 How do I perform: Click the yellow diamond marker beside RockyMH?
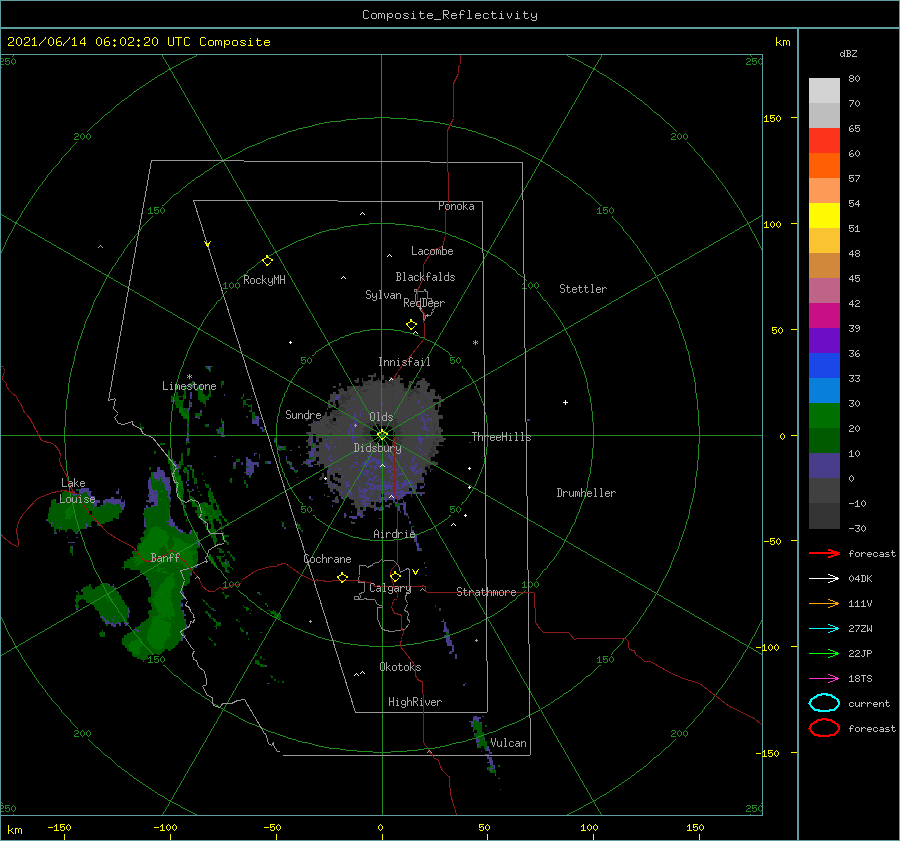(267, 261)
